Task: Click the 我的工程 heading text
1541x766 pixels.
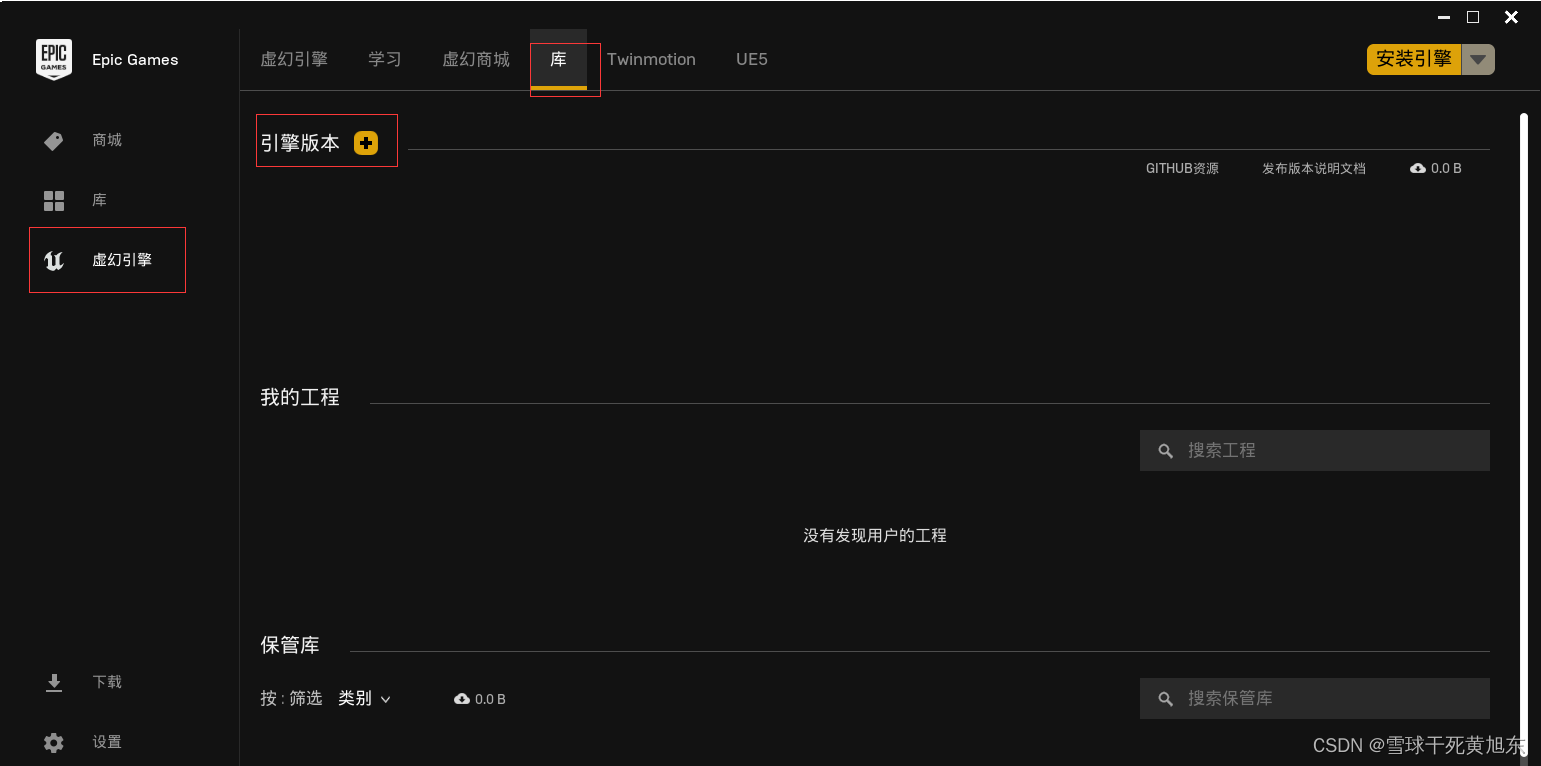Action: point(300,398)
